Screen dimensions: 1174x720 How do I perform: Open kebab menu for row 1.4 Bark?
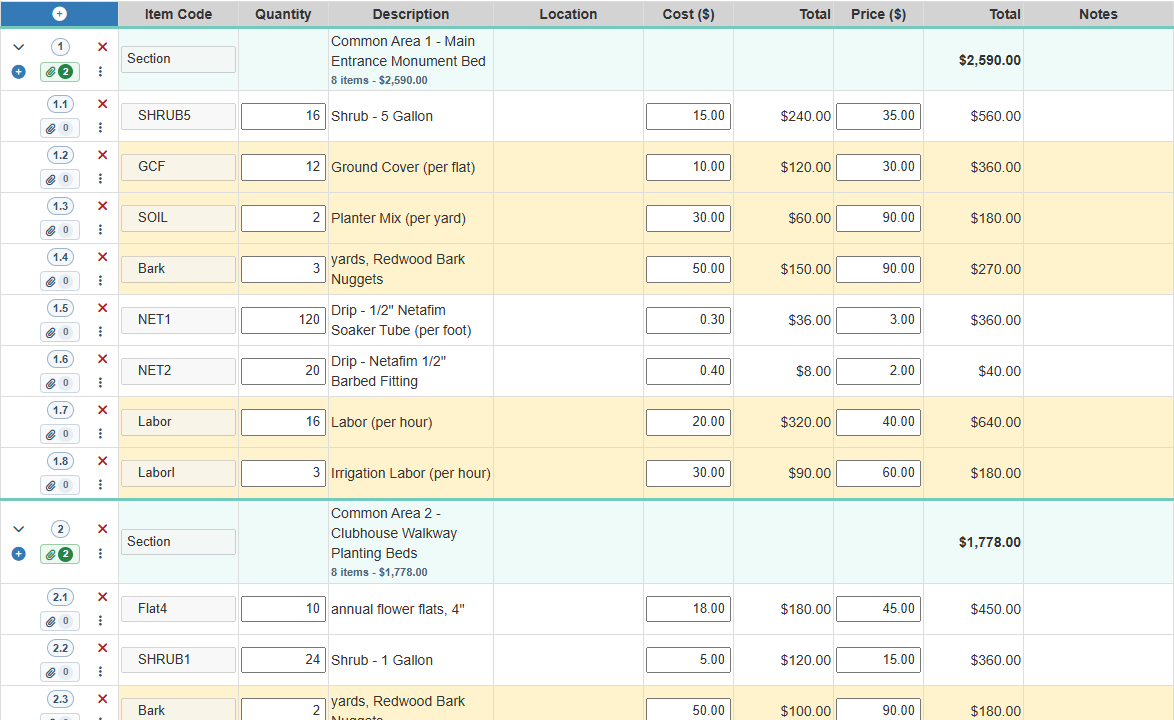[100, 281]
